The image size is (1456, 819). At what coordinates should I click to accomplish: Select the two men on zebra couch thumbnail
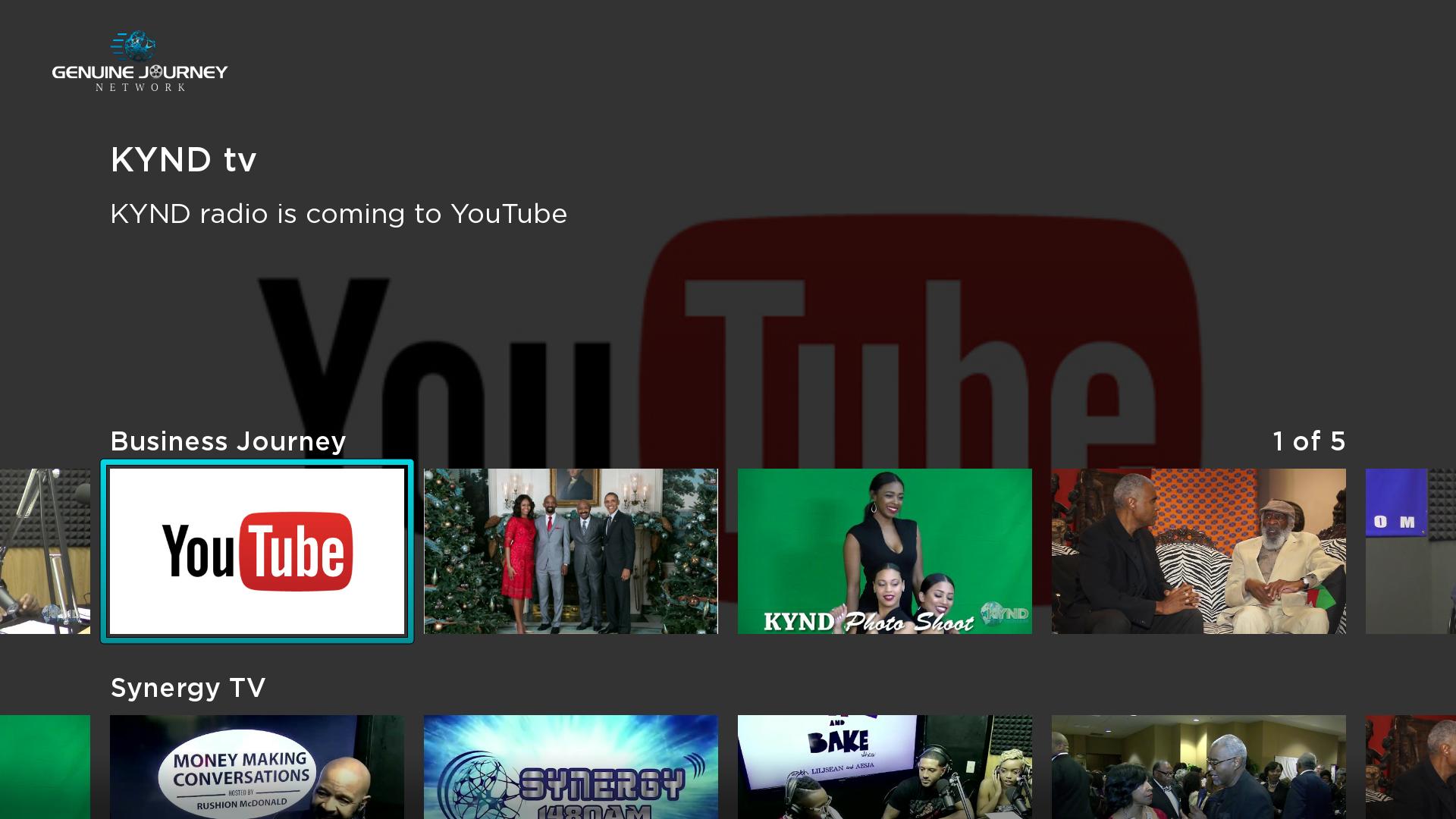tap(1198, 551)
